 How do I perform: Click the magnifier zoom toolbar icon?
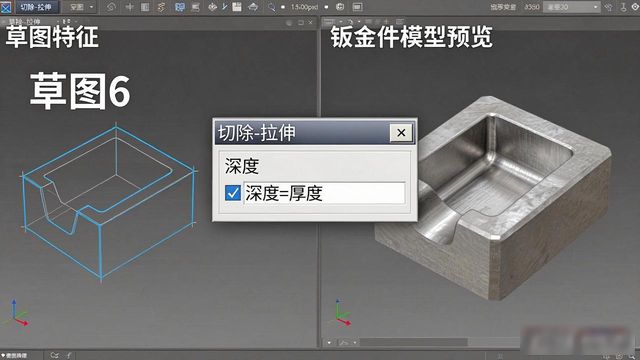(271, 7)
